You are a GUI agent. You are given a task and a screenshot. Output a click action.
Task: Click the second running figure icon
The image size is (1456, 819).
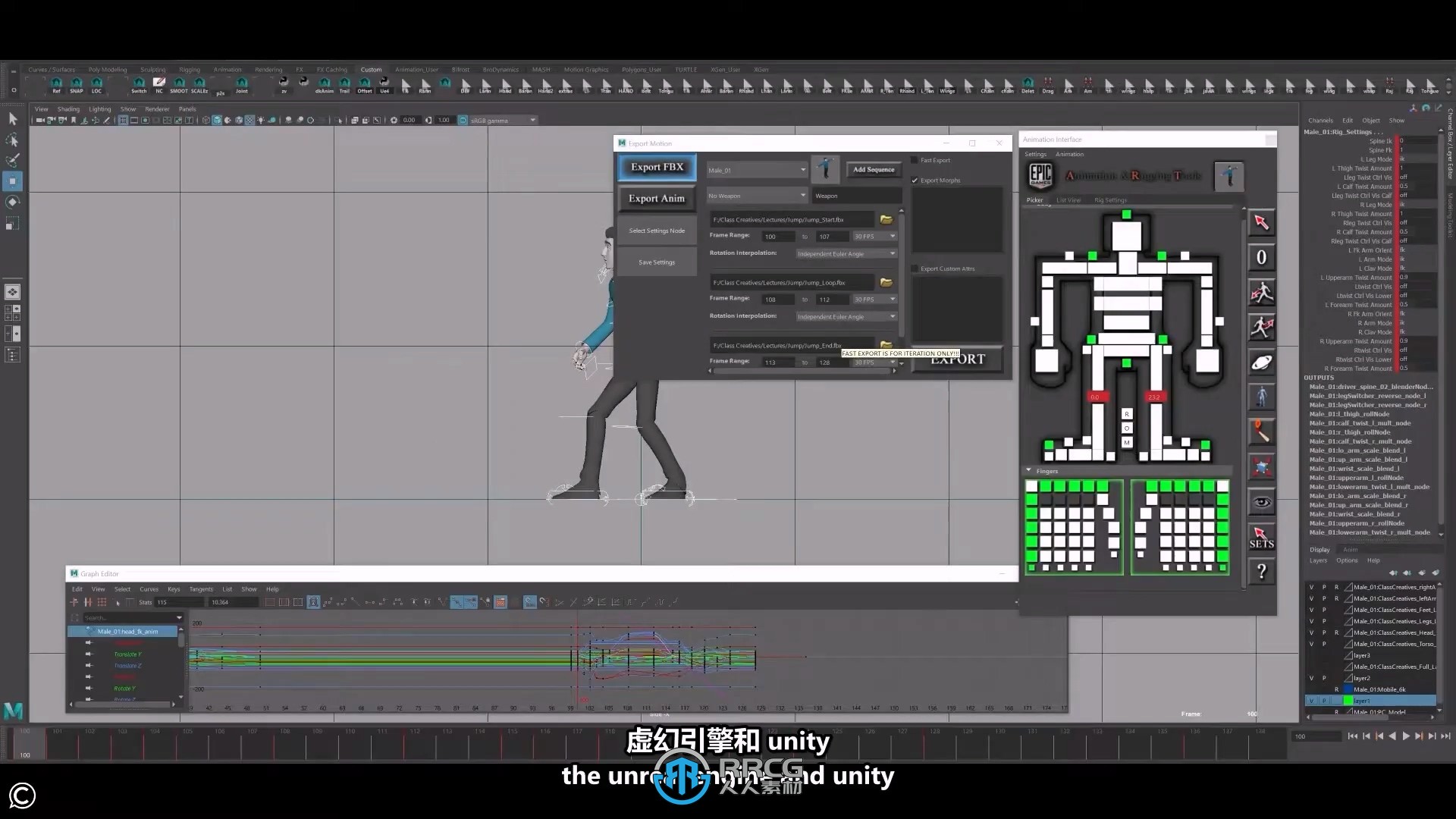[x=1261, y=328]
